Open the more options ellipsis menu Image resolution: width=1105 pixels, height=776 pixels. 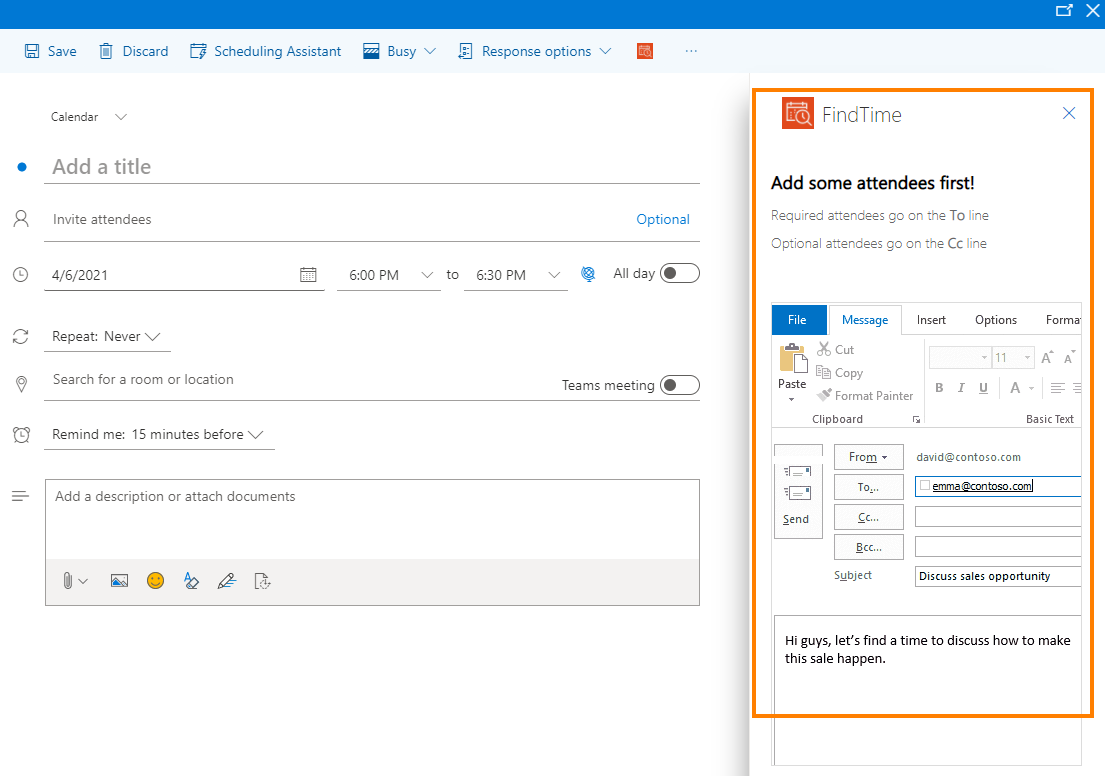click(691, 51)
